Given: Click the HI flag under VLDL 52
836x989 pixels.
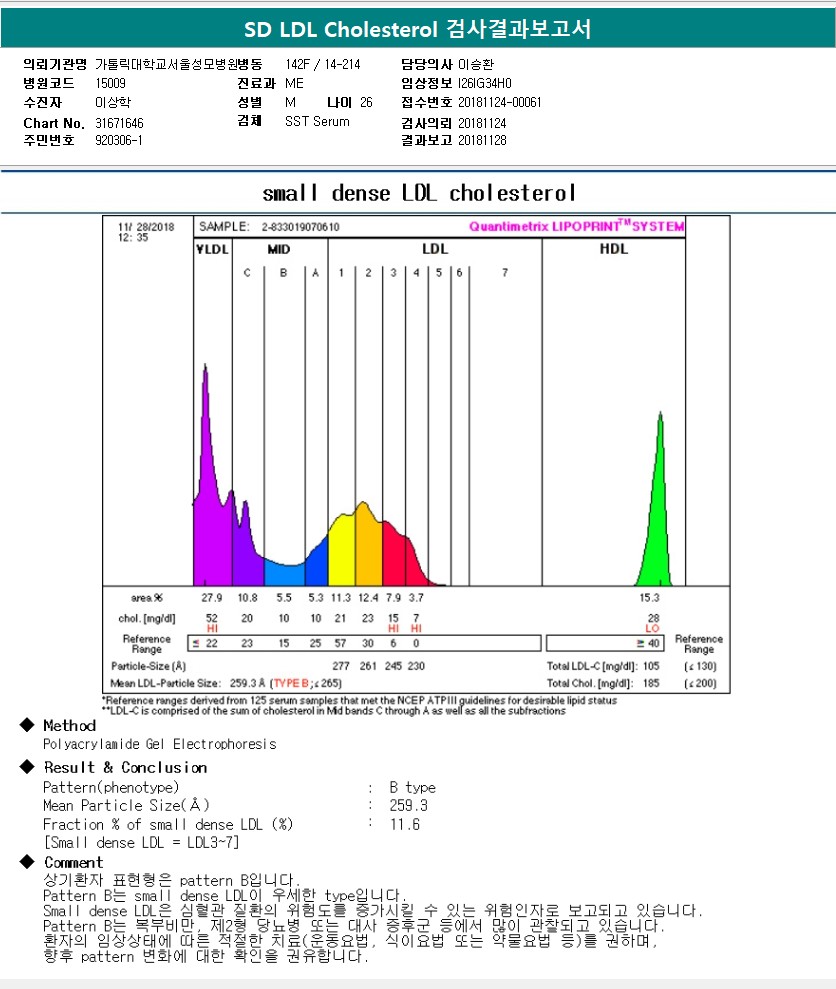Looking at the screenshot, I should pos(212,628).
